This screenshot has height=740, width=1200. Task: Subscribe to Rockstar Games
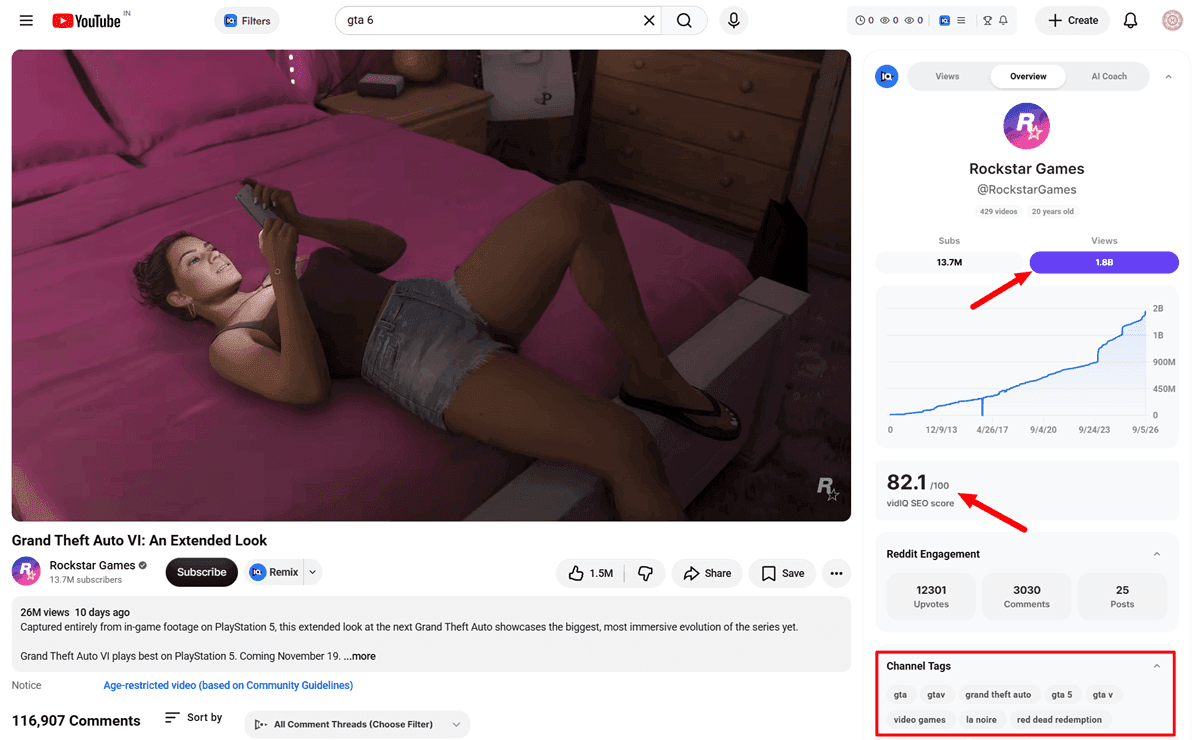(201, 572)
